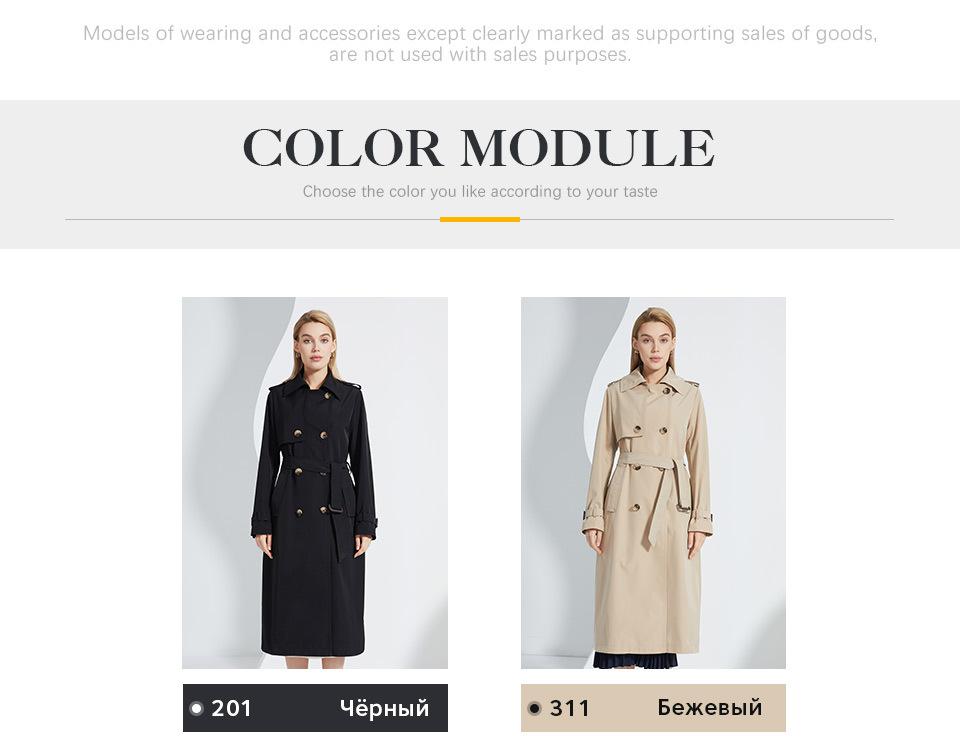Click the belt buckle on the black coat
The height and width of the screenshot is (739, 960).
click(x=336, y=509)
